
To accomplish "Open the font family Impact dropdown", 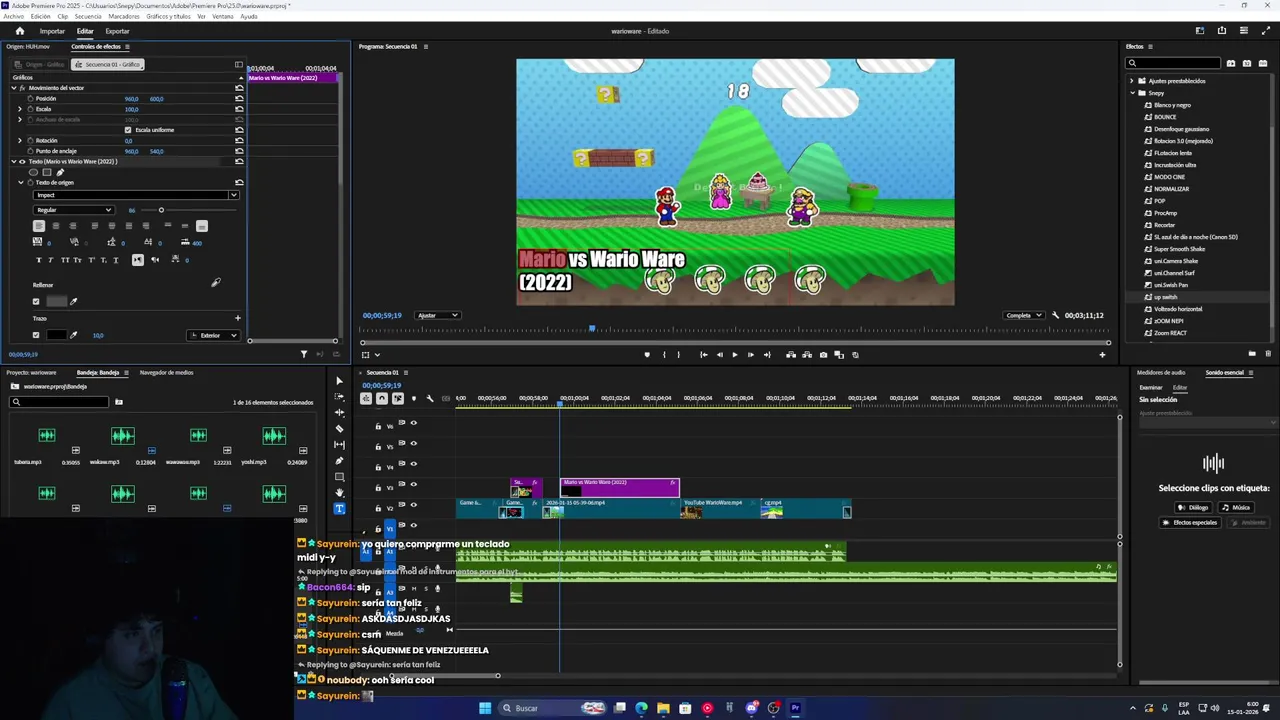I will [136, 195].
